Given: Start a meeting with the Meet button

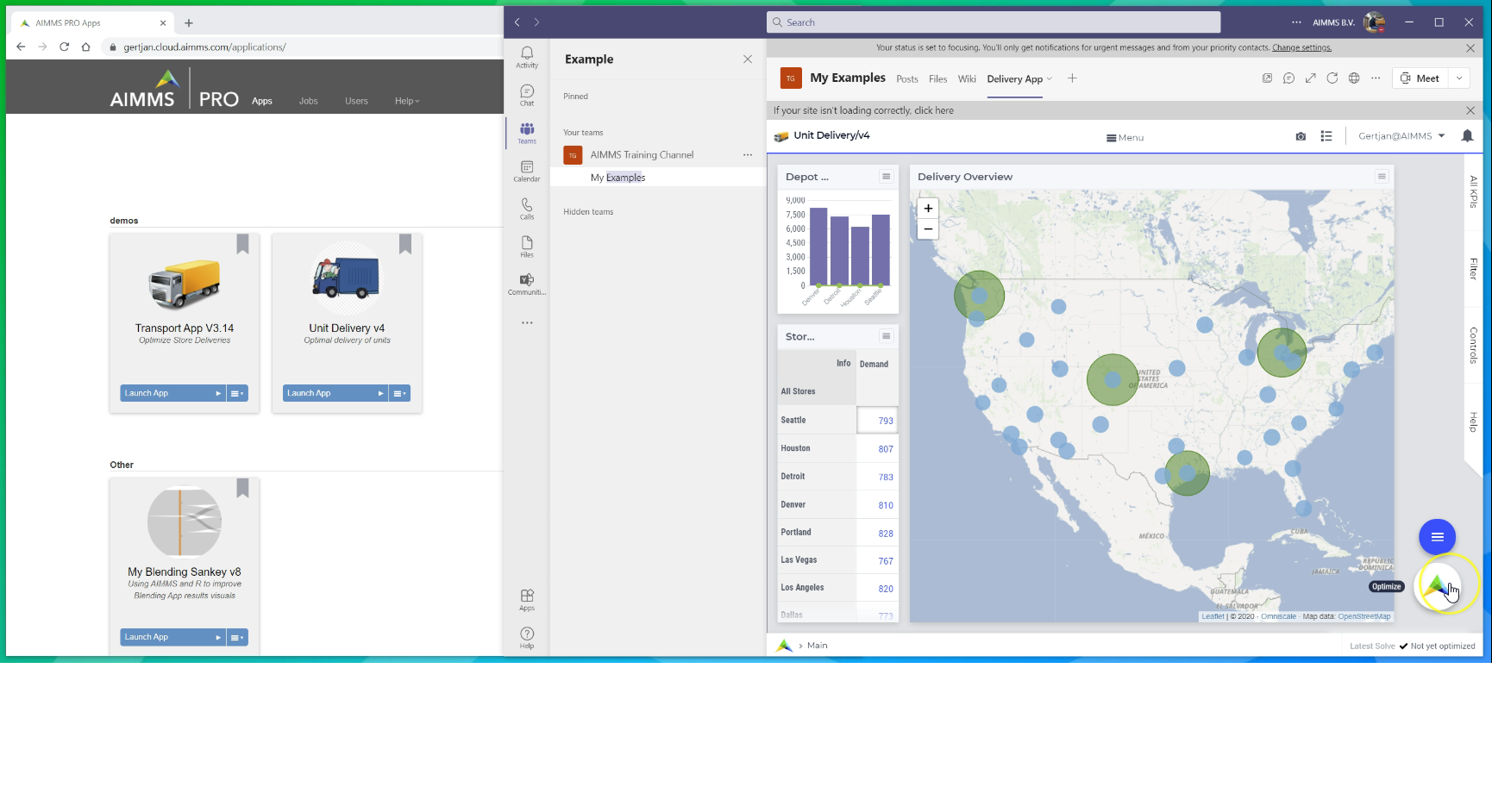Looking at the screenshot, I should [x=1420, y=78].
